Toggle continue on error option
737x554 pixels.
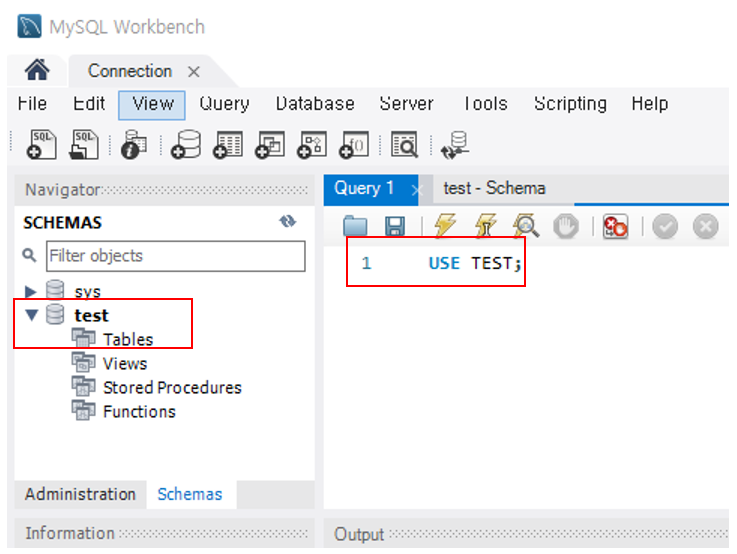[615, 226]
